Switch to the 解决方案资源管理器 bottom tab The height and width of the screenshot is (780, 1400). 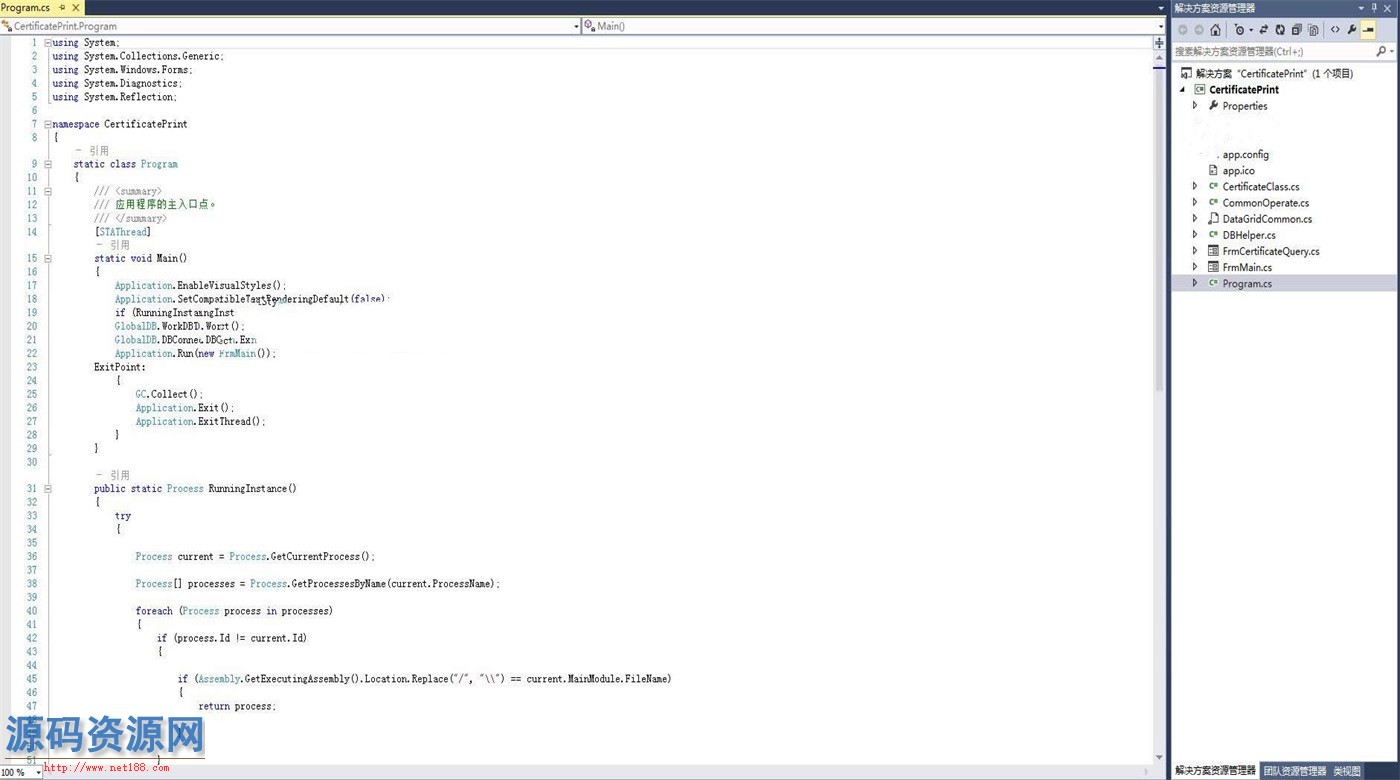click(1215, 771)
